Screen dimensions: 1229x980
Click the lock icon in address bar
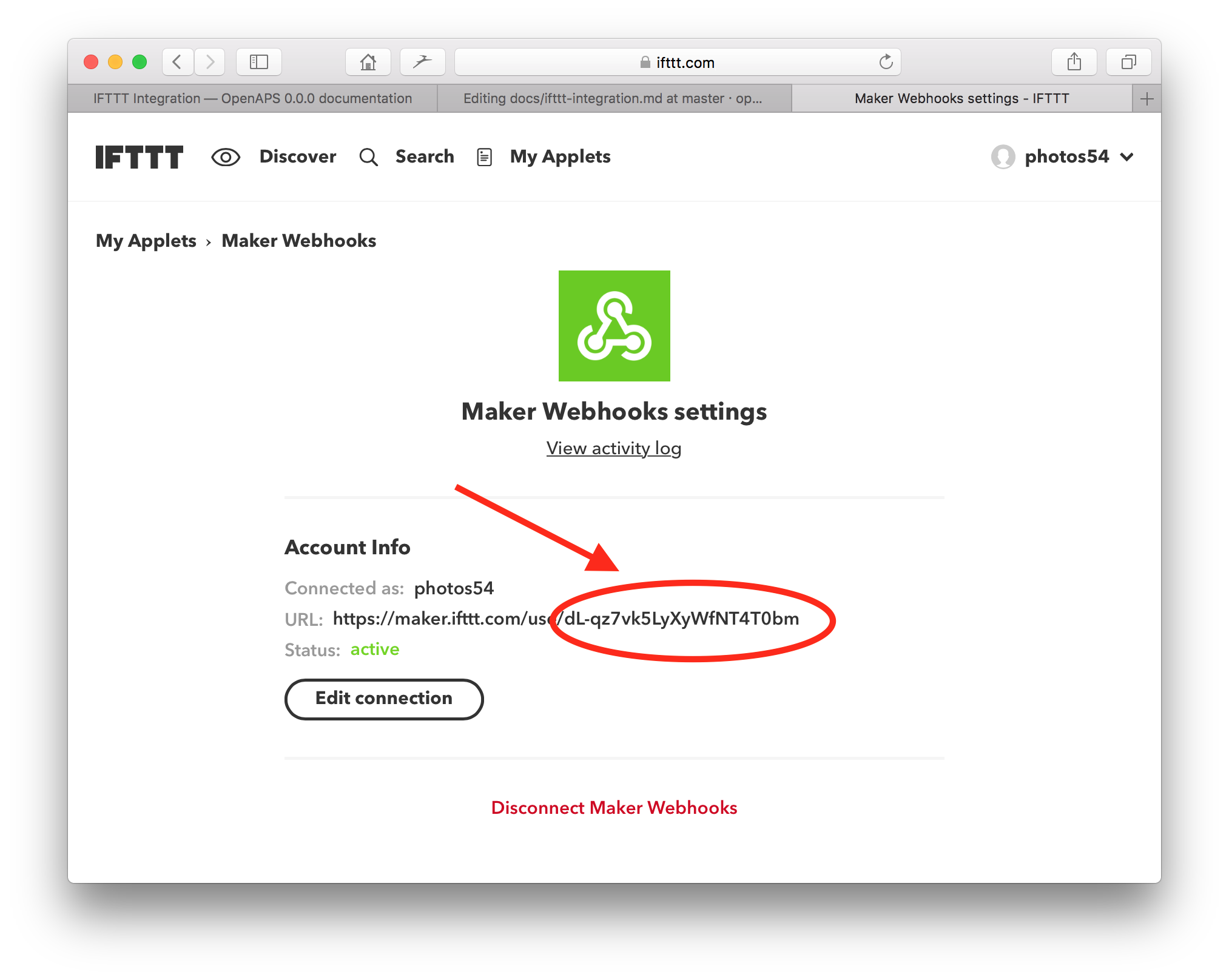coord(645,62)
